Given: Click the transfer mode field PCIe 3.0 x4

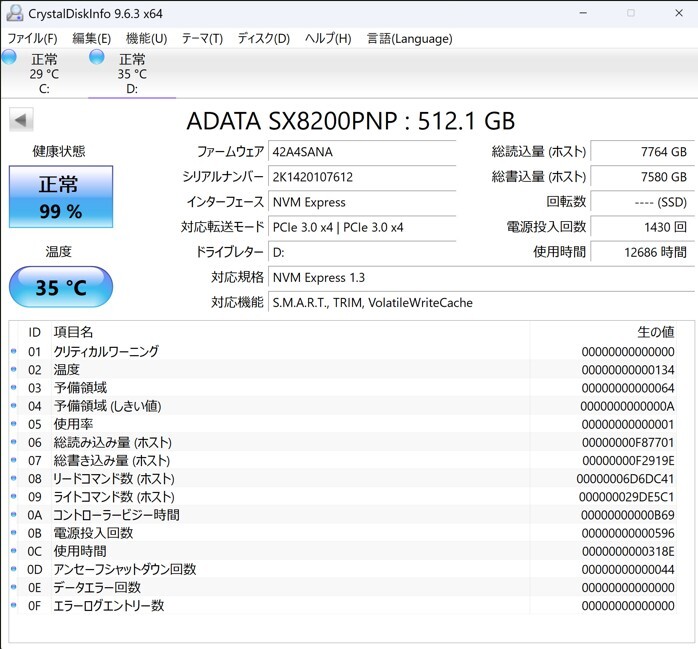Looking at the screenshot, I should point(362,227).
